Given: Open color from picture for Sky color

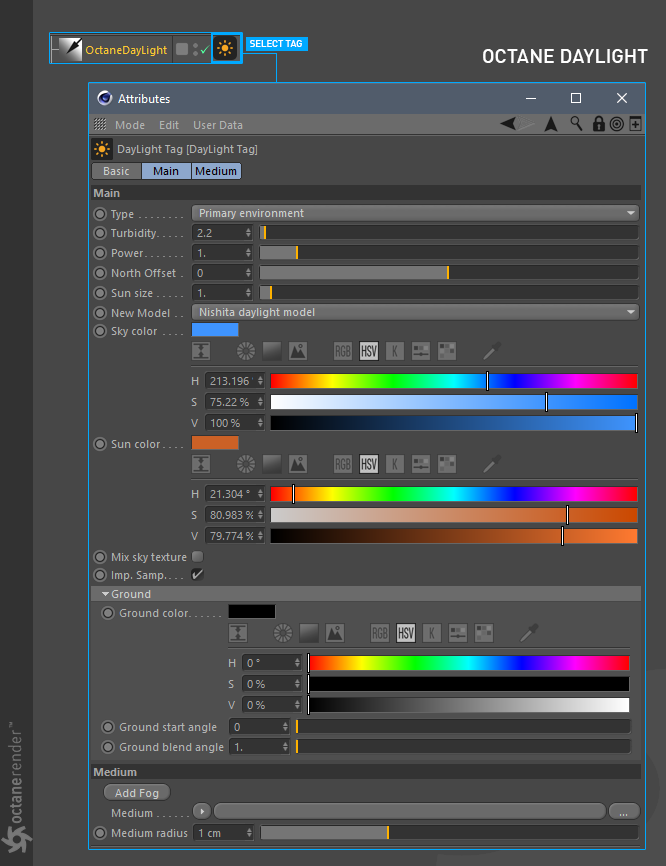Looking at the screenshot, I should 298,351.
